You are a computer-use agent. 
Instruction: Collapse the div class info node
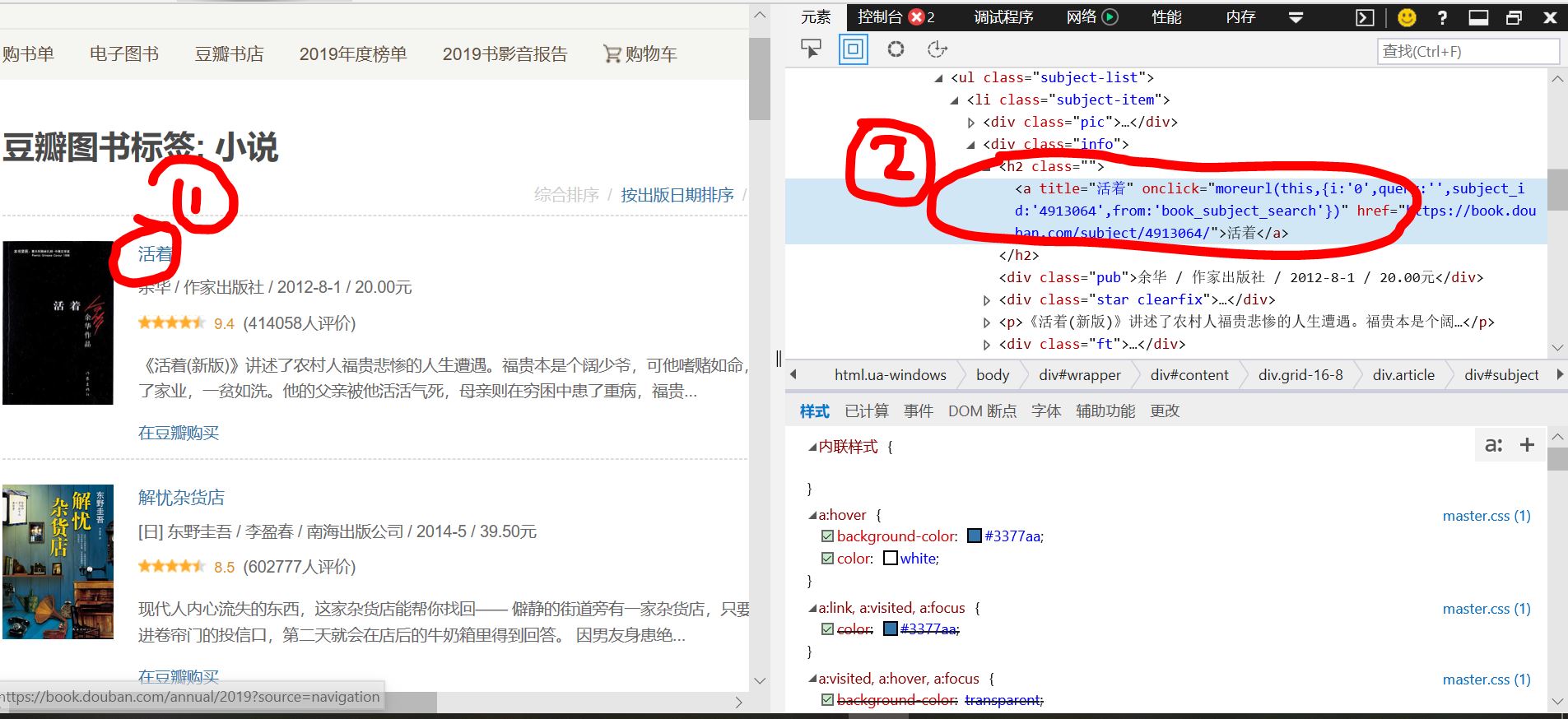tap(971, 145)
